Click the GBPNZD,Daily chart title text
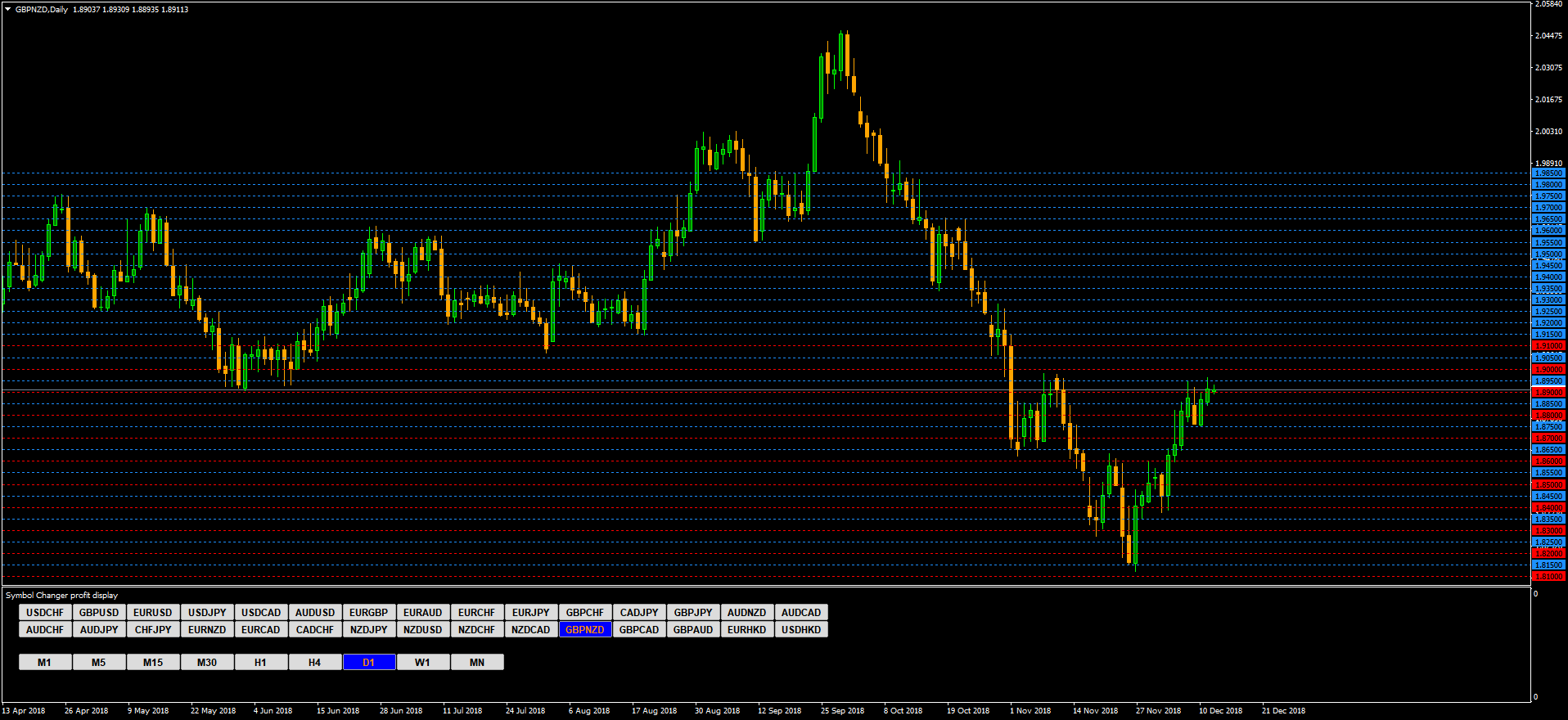 42,10
